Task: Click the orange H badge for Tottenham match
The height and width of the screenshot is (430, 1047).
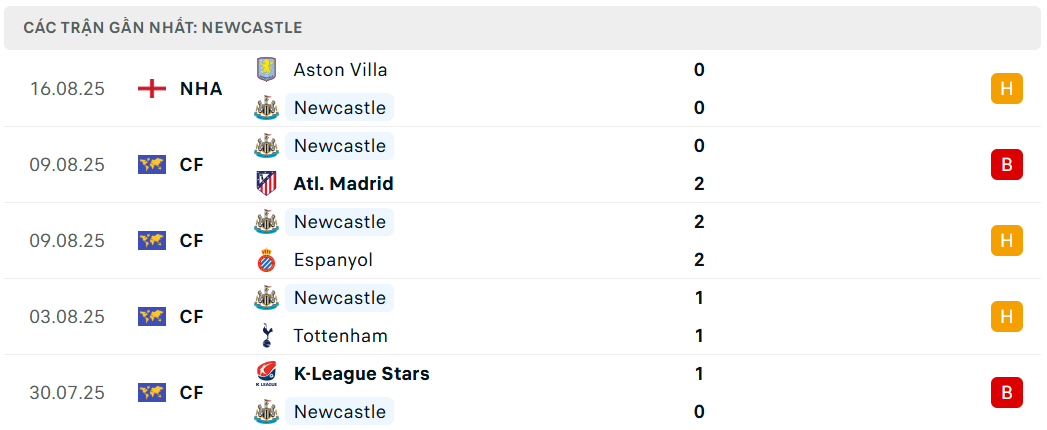Action: pyautogui.click(x=1006, y=316)
